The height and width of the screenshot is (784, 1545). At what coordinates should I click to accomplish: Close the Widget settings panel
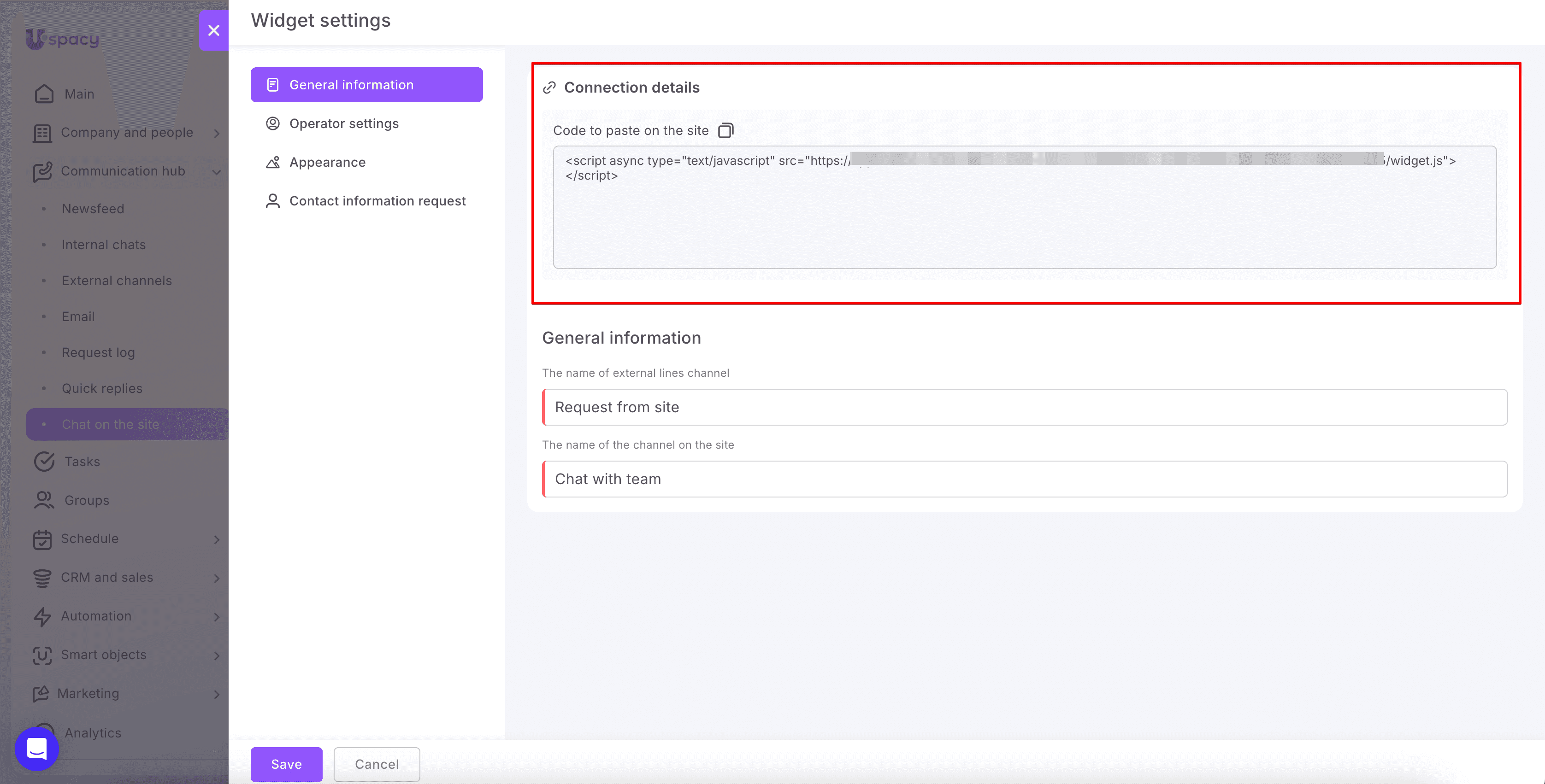click(213, 30)
